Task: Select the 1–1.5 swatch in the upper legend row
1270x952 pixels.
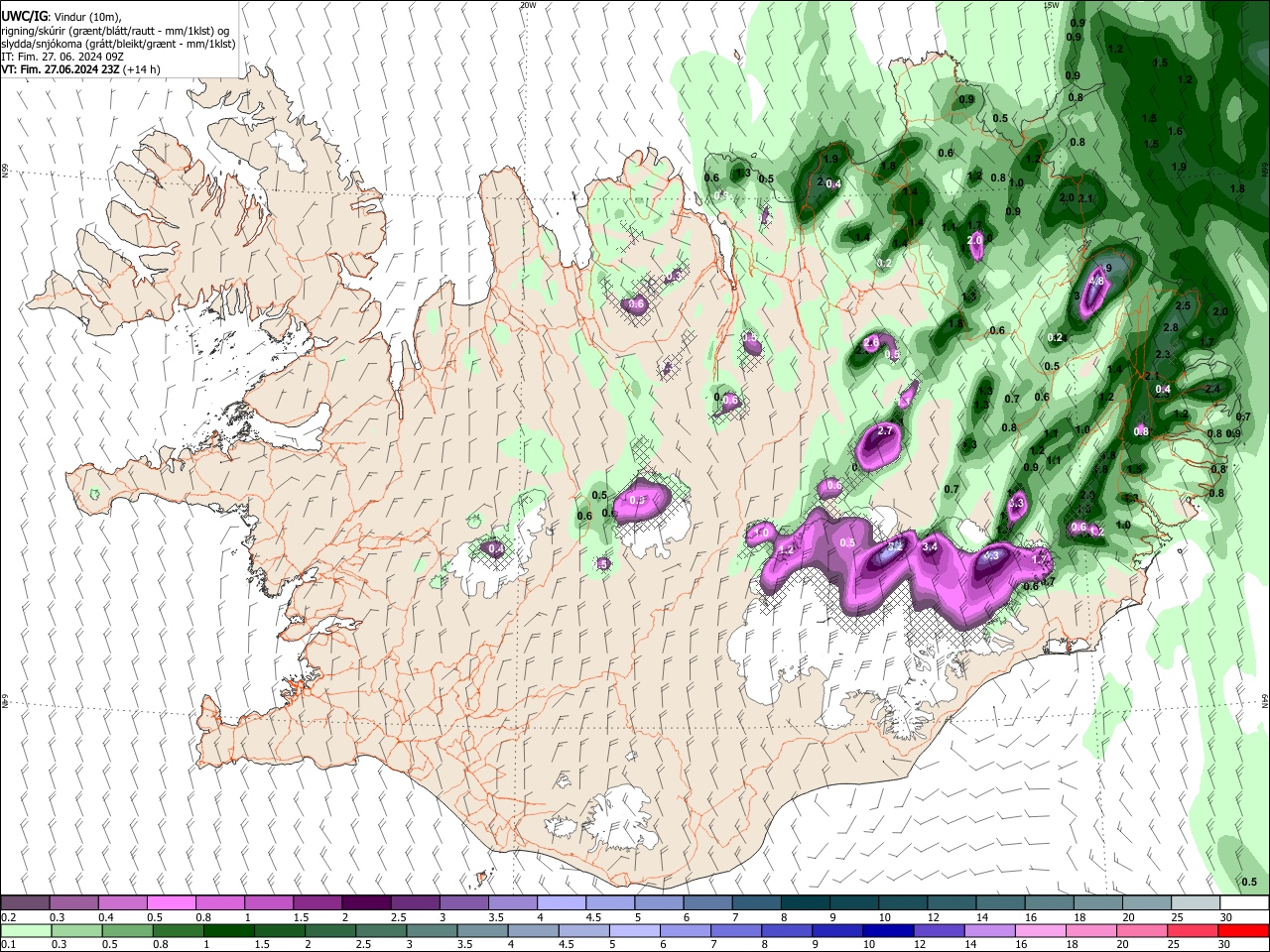Action: point(269,903)
